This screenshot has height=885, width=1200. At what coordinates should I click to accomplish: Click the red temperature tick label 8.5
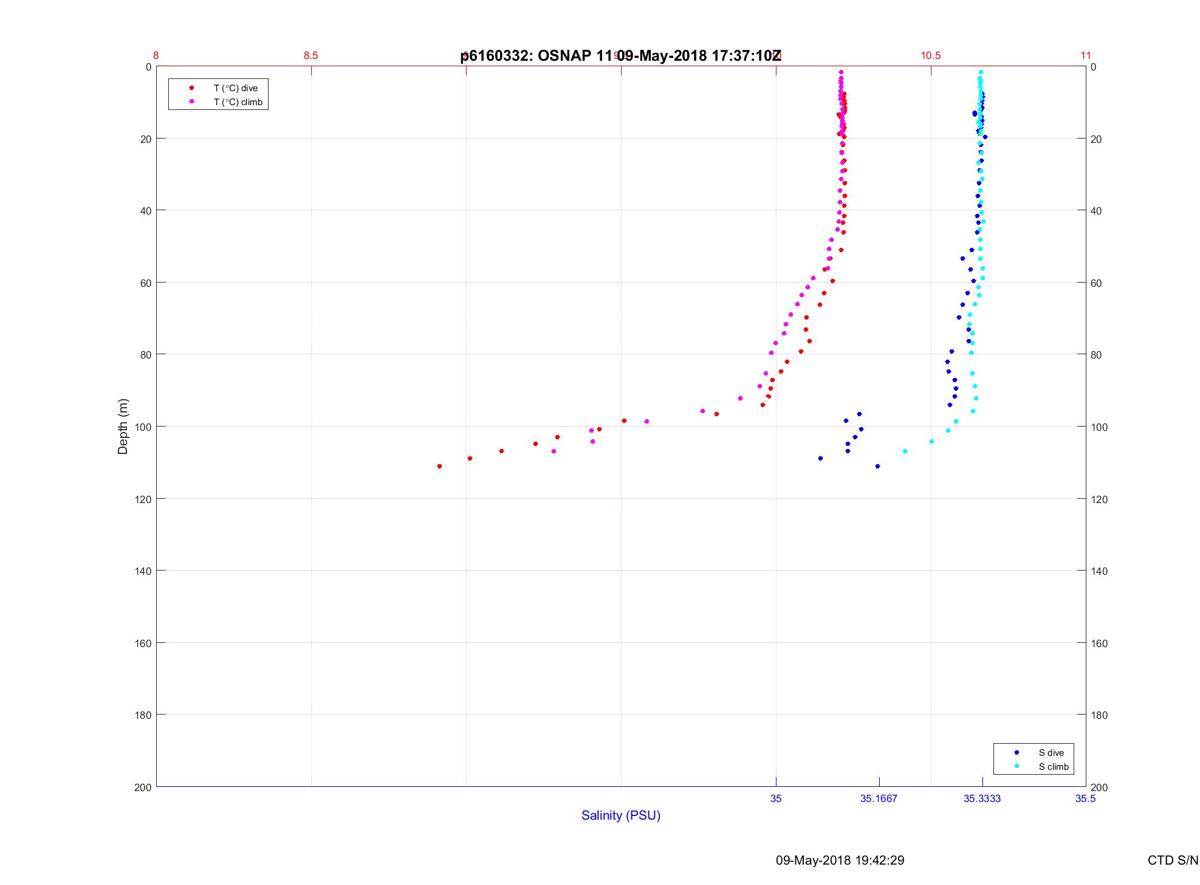[x=310, y=55]
